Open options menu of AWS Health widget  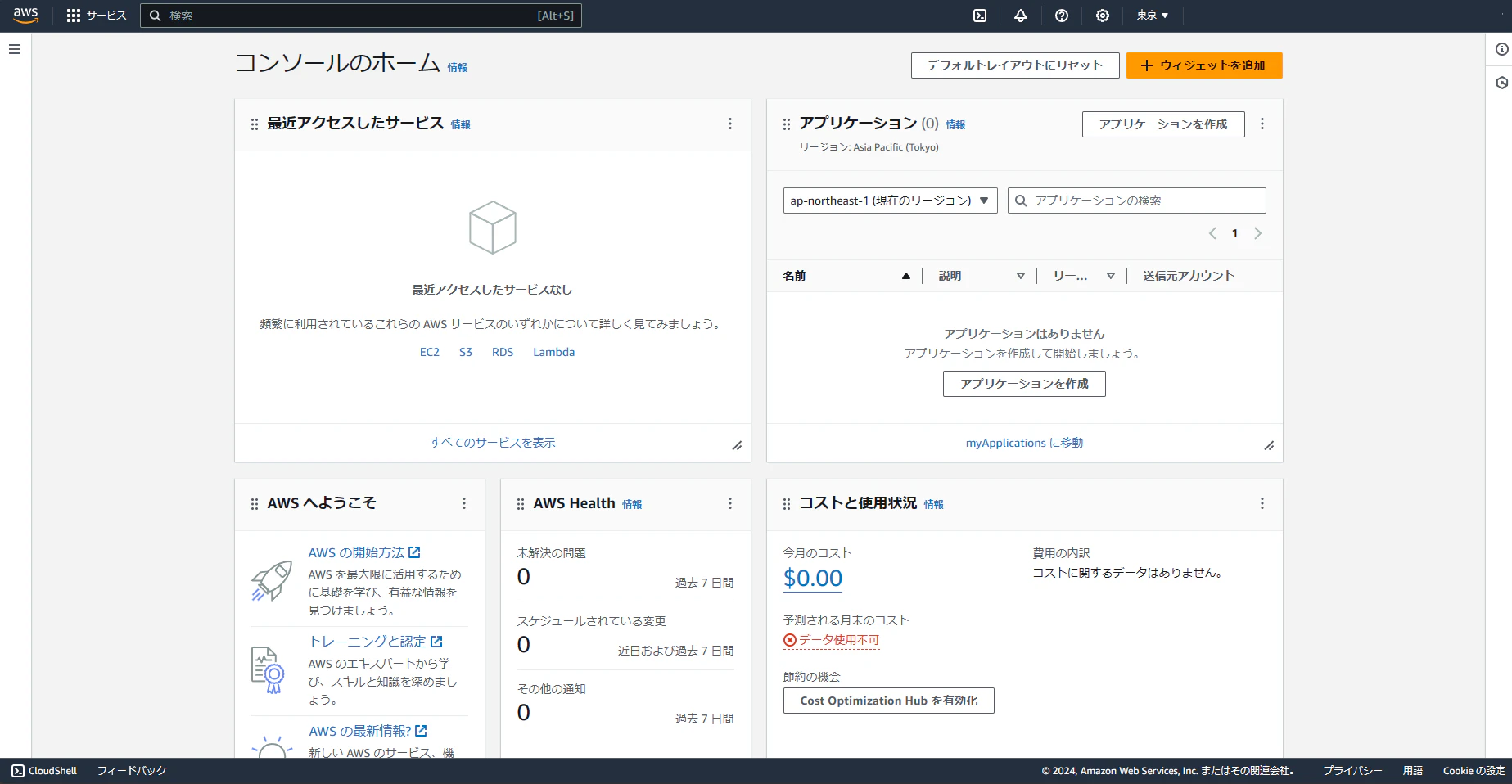(x=730, y=503)
